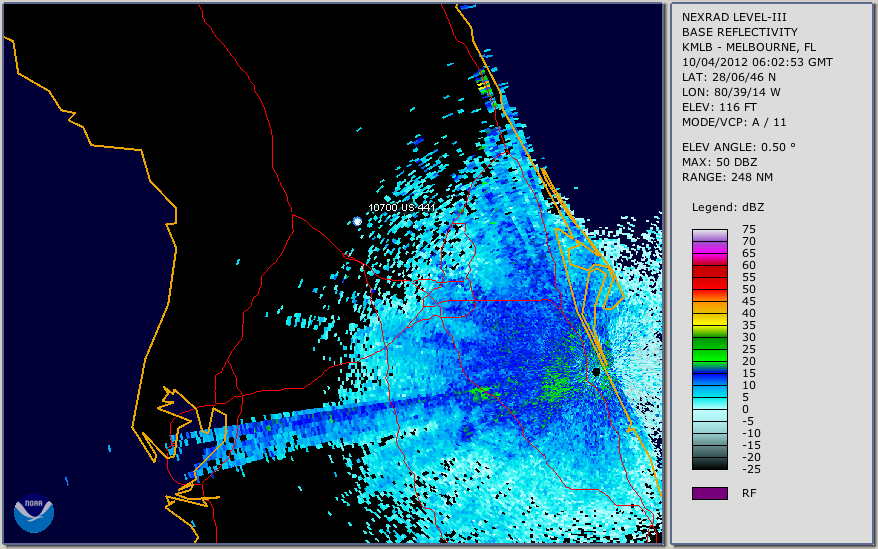
Task: Click the 'NEXRAD LEVEL-III' title text
Action: [x=734, y=17]
